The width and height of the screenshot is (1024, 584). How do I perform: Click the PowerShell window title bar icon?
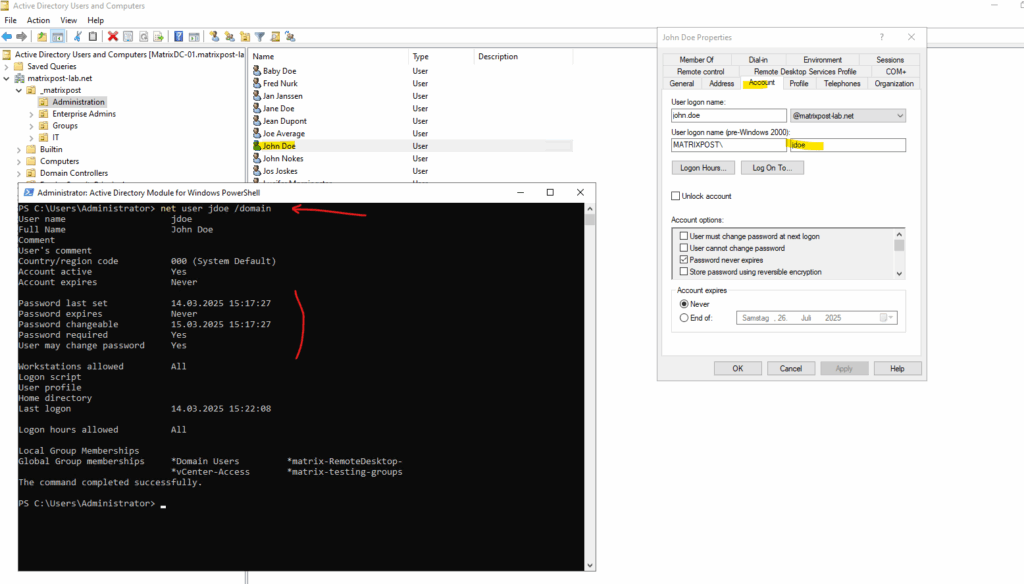coord(28,193)
